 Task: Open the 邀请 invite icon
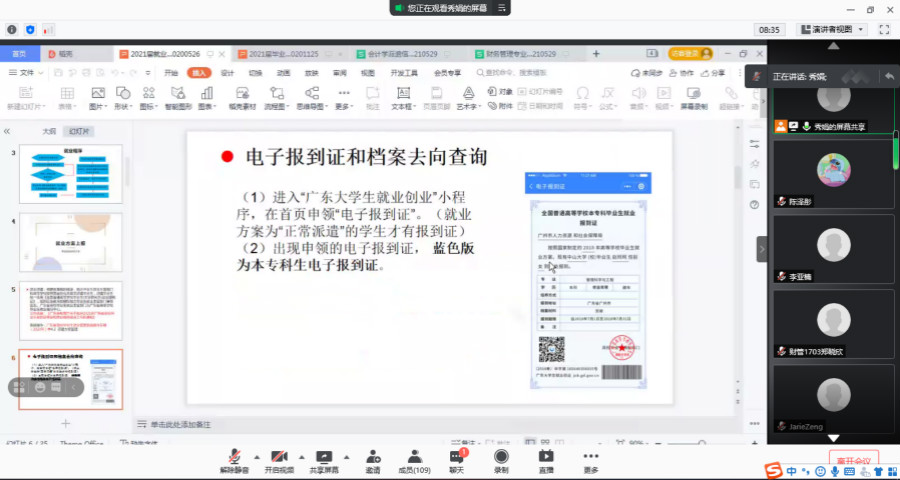point(372,460)
